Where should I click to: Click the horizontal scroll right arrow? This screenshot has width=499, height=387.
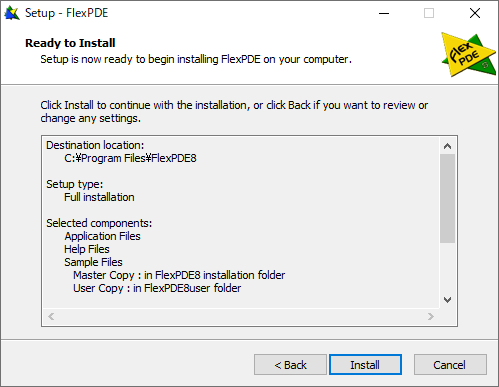[x=431, y=316]
